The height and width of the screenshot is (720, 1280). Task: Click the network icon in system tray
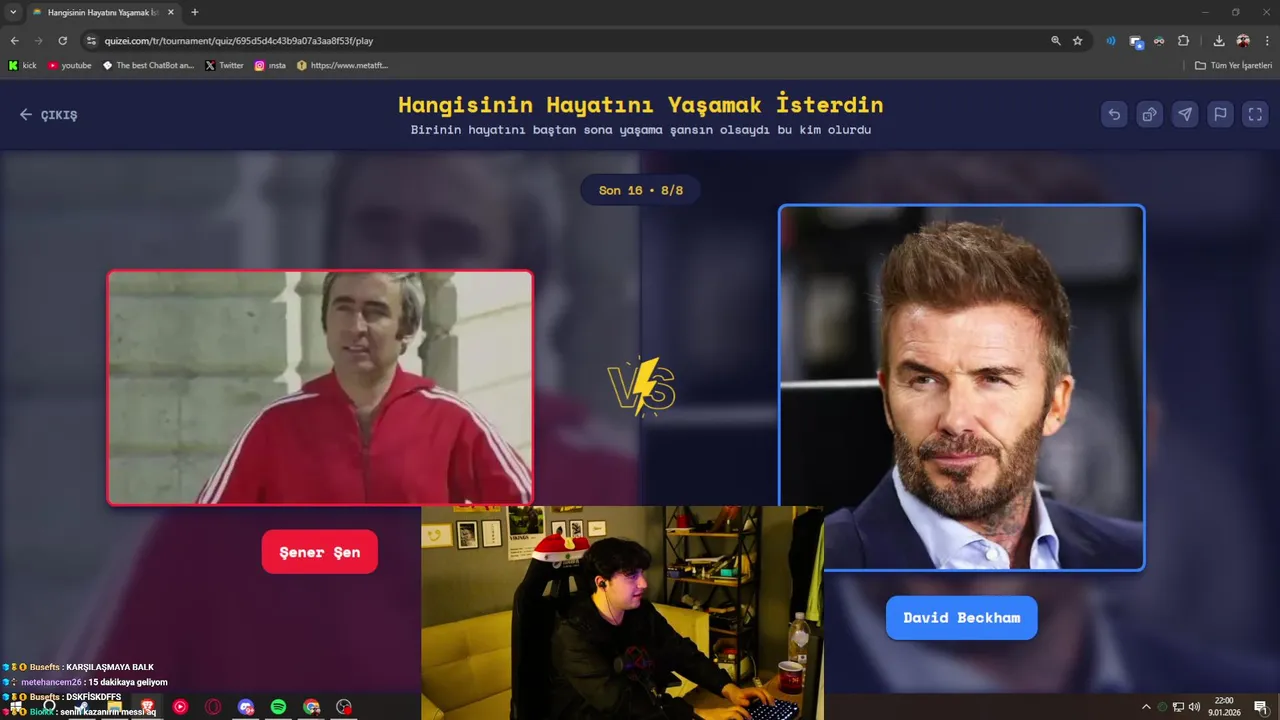(1178, 707)
